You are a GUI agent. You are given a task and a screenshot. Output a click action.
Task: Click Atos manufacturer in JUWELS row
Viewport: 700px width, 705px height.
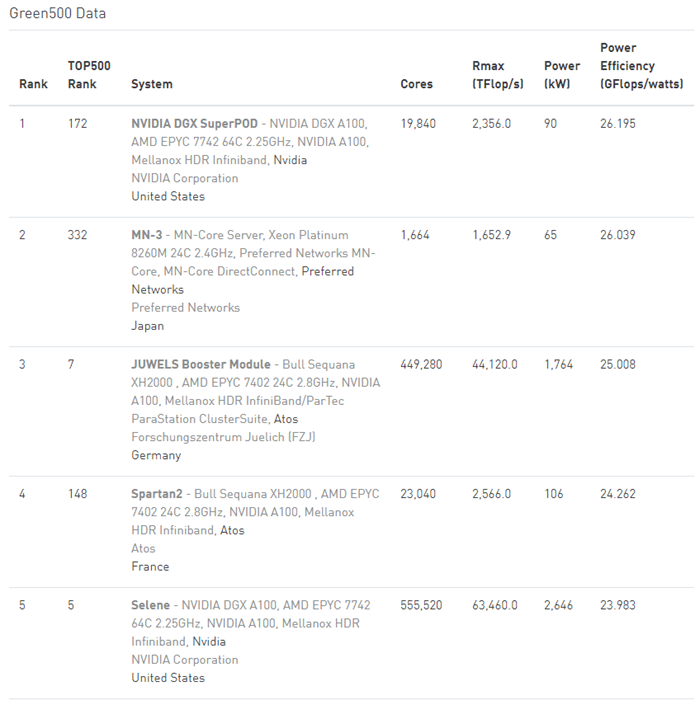286,419
